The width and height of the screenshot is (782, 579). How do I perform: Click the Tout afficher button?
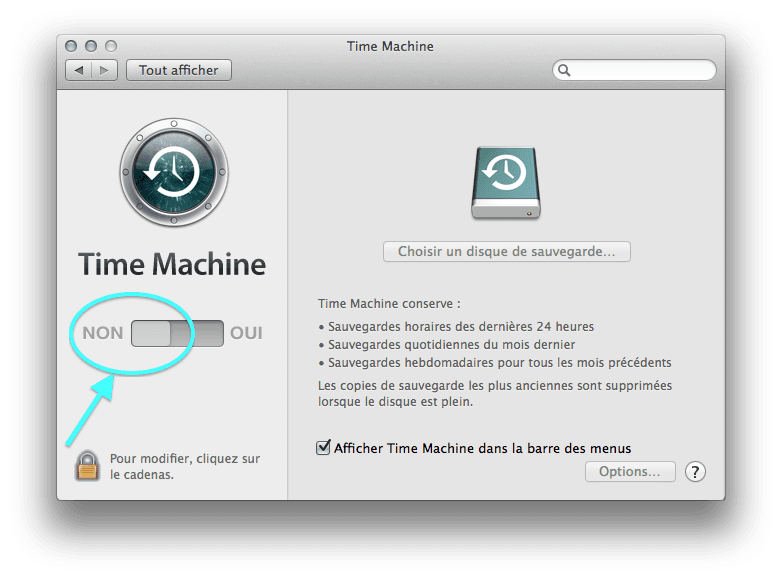click(179, 70)
